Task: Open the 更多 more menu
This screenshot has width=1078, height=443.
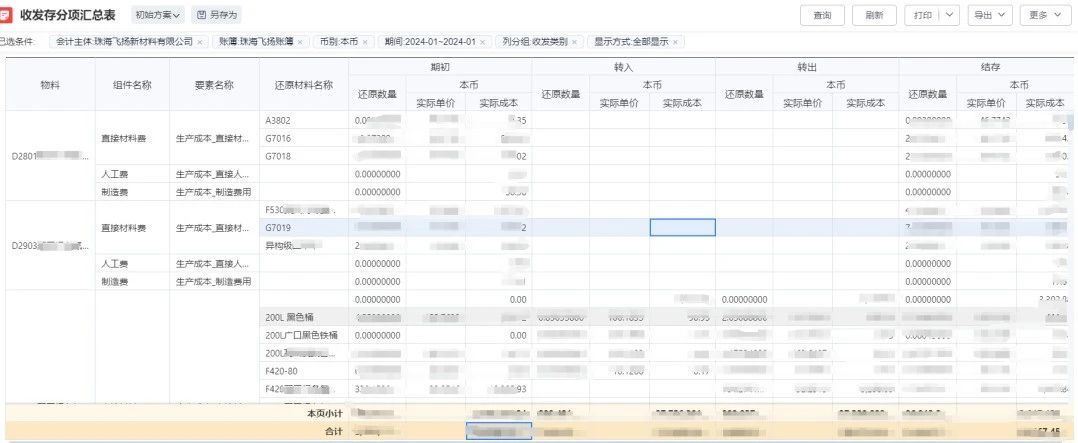Action: (x=1045, y=15)
